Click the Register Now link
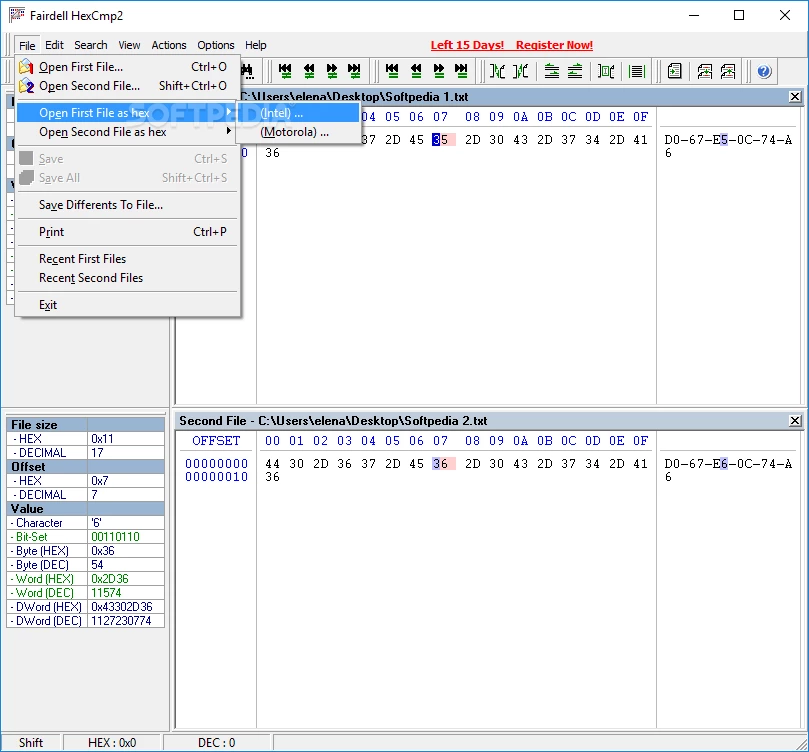 point(554,45)
